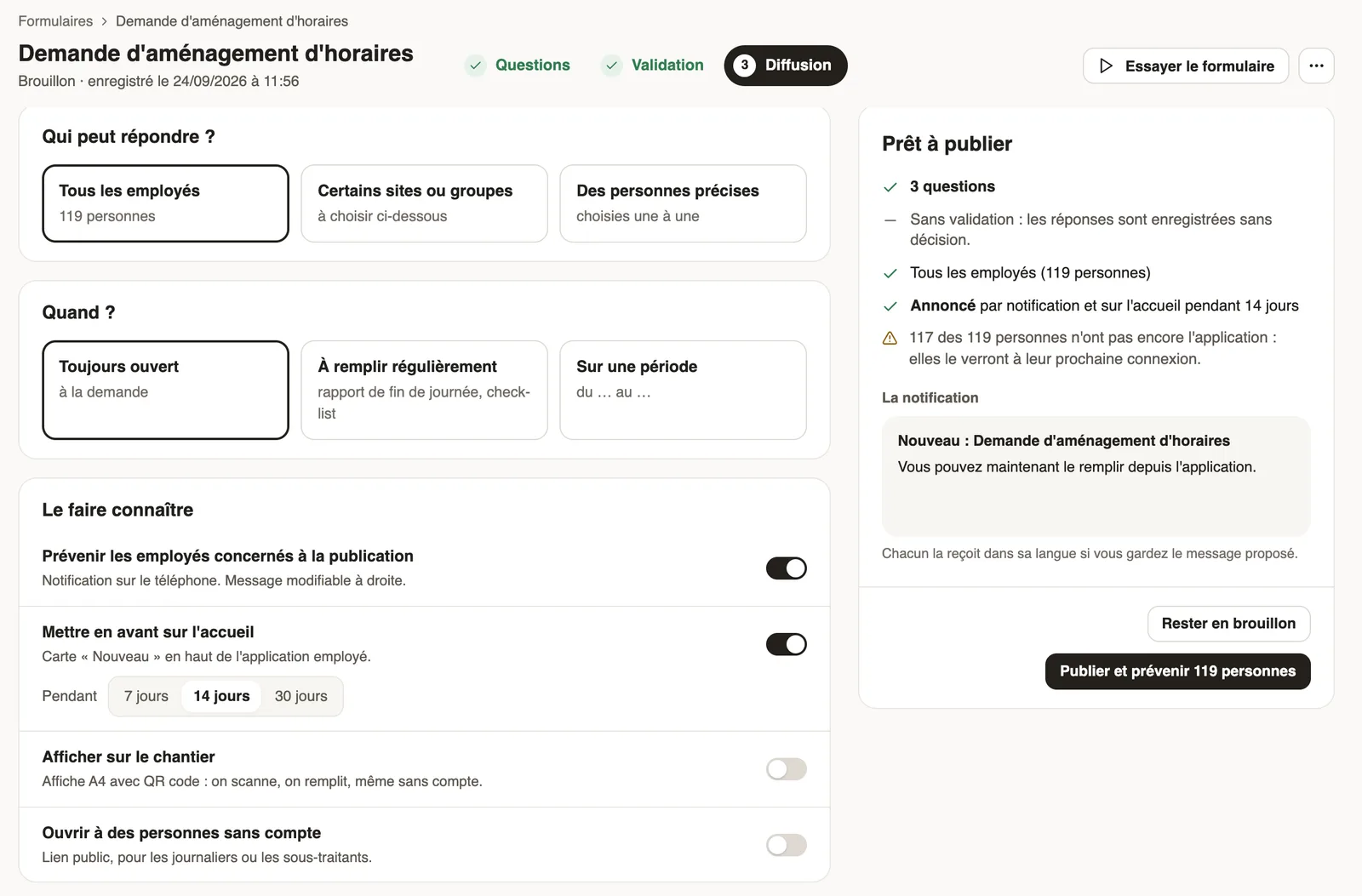
Task: Turn off Prévenir les employés concernés toggle
Action: pos(786,568)
